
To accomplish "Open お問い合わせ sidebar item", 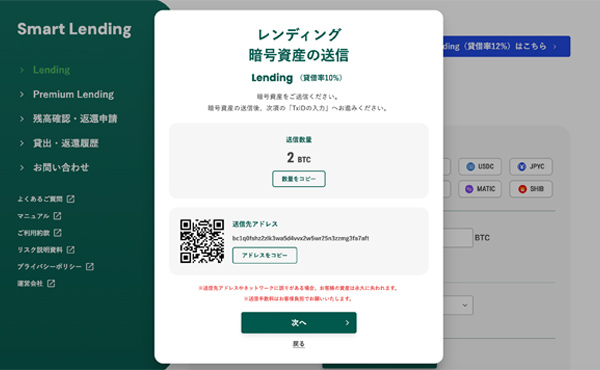I will [x=61, y=168].
